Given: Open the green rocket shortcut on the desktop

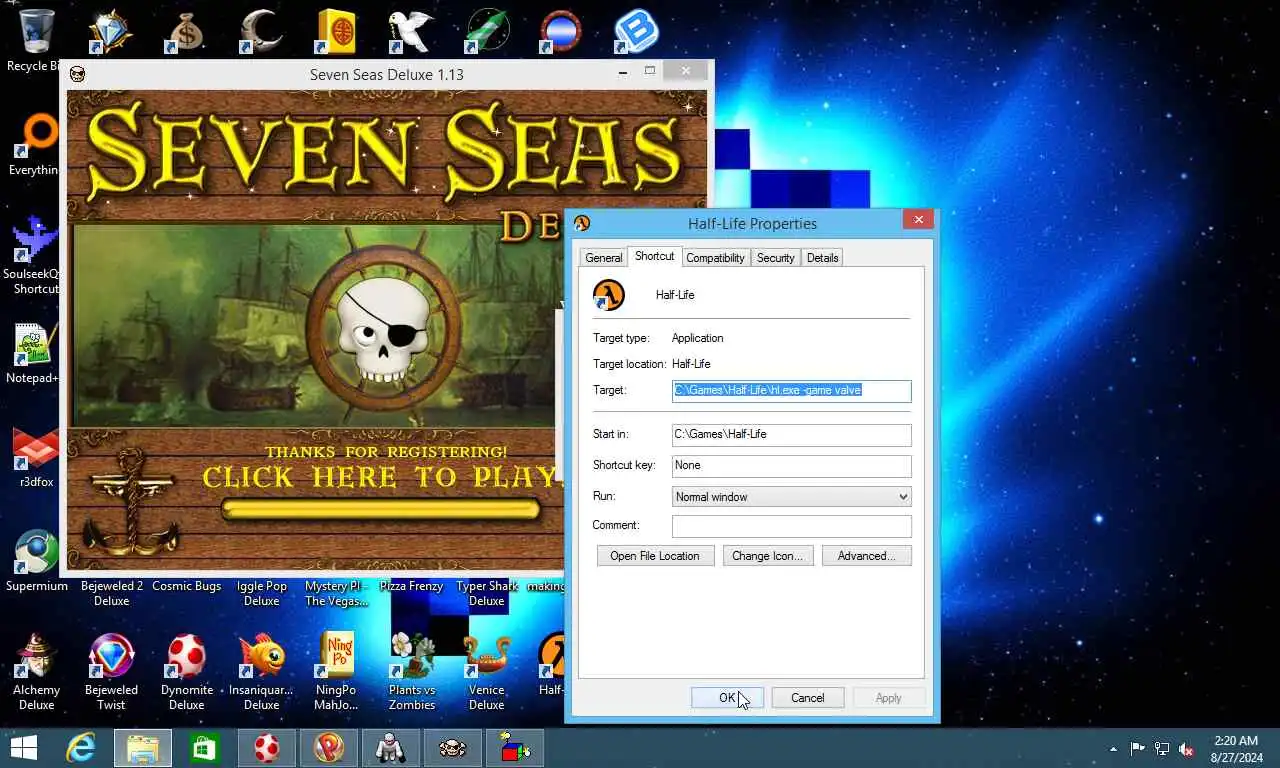Looking at the screenshot, I should click(x=486, y=31).
